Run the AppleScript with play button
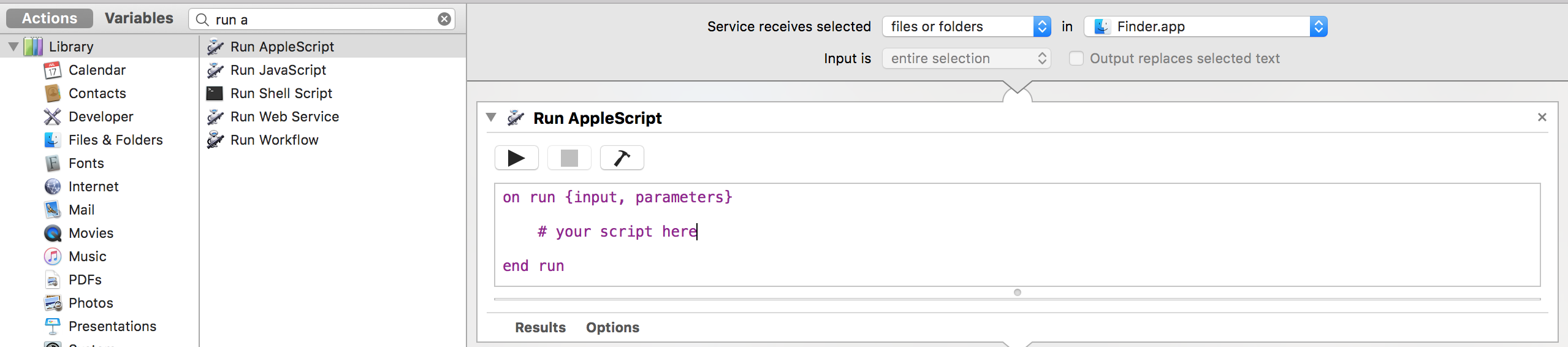1568x347 pixels. click(x=517, y=158)
